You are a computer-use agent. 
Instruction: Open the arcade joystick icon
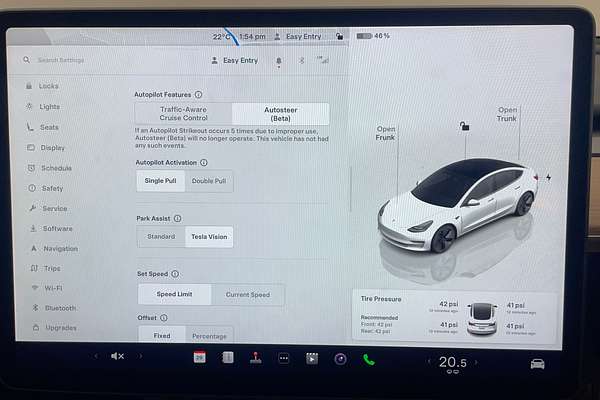coord(256,358)
